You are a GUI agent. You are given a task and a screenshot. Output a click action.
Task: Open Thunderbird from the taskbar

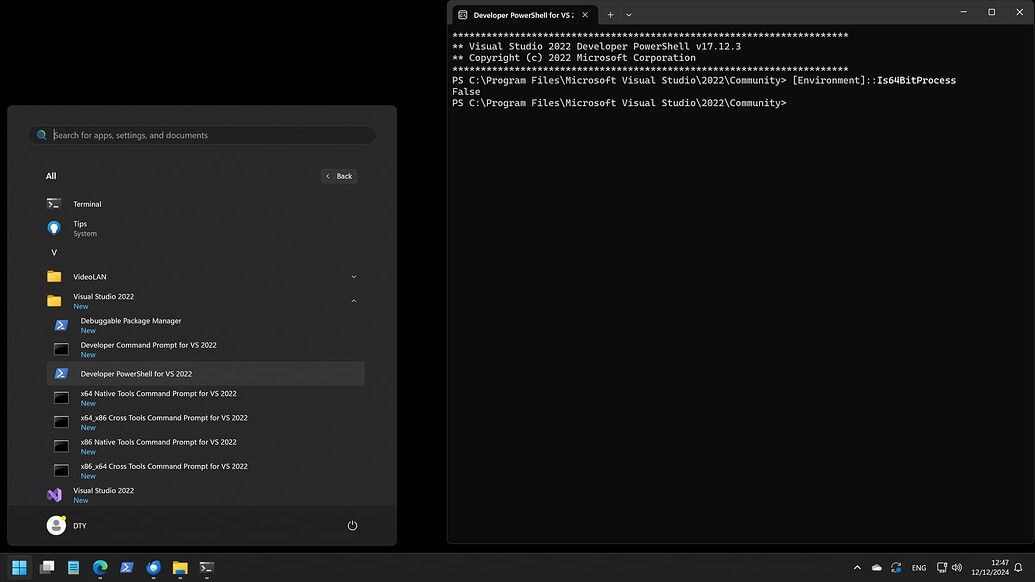pos(154,567)
